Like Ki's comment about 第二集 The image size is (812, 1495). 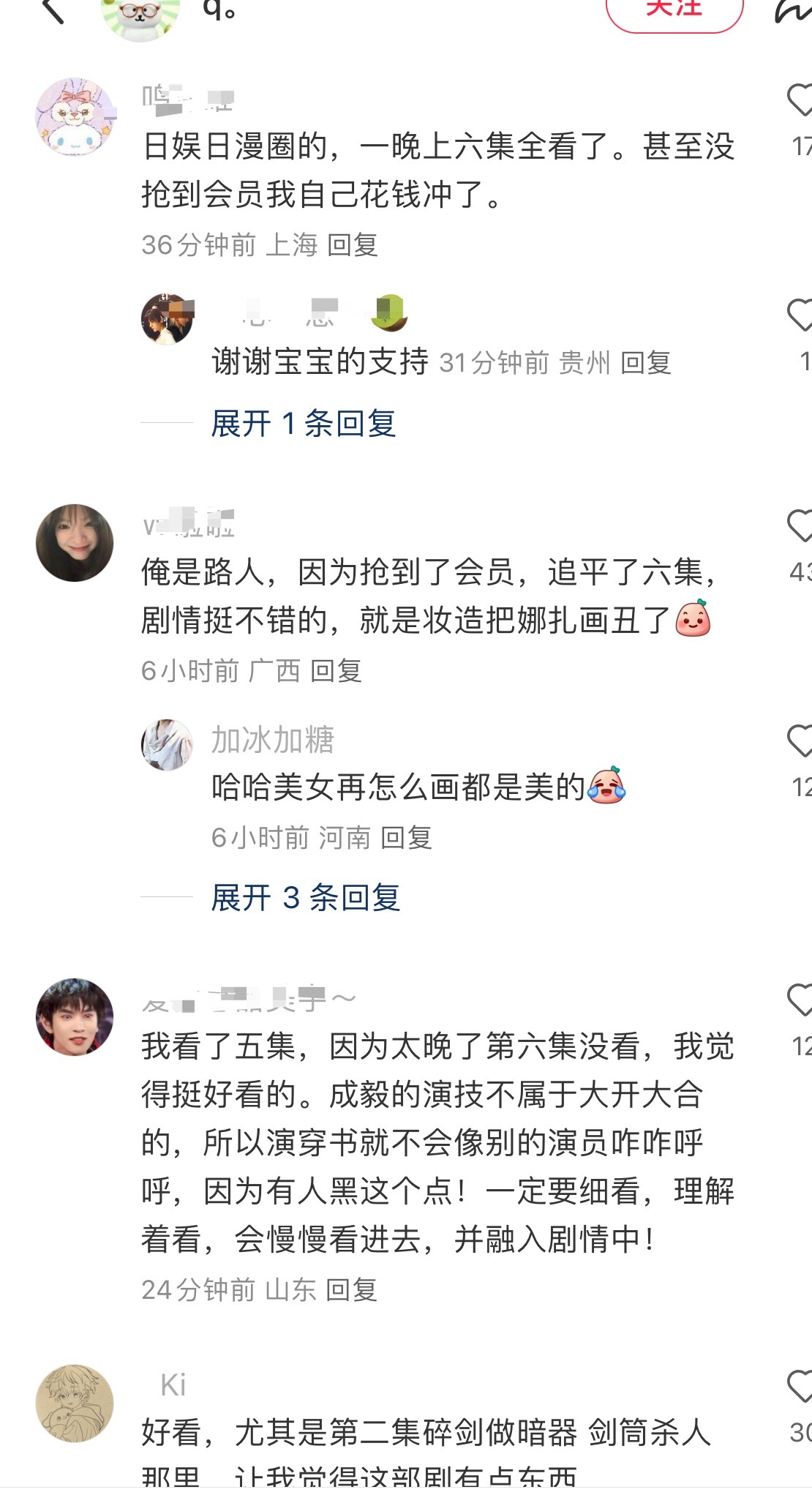[800, 1387]
